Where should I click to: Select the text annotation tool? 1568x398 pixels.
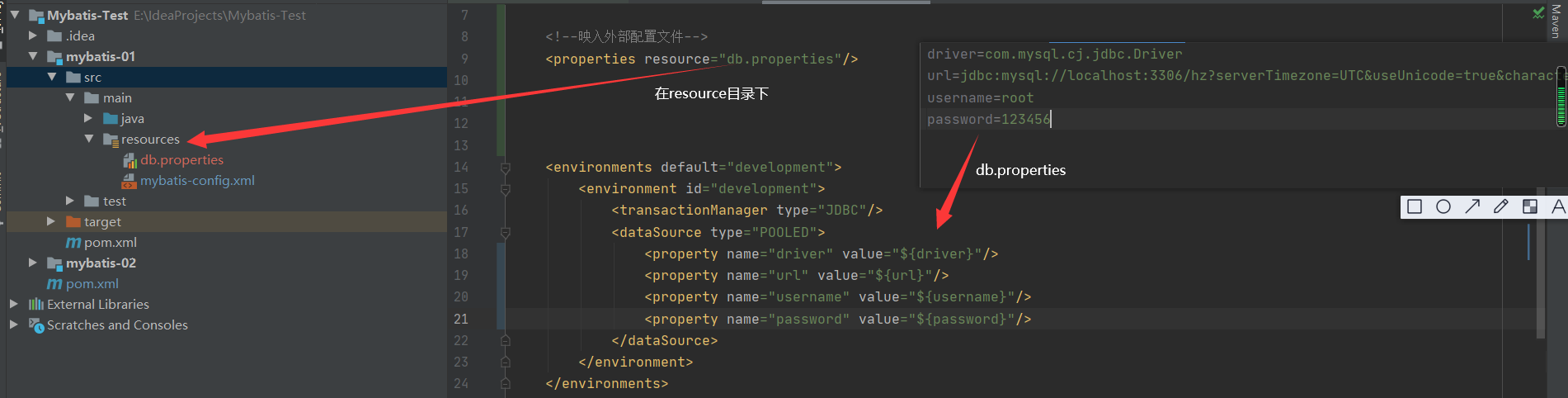tap(1558, 206)
